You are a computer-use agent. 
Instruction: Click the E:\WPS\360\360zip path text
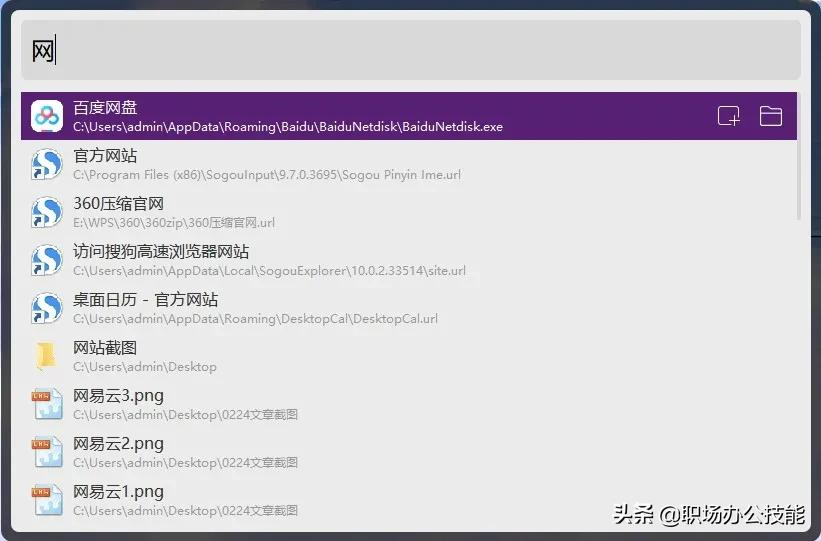pyautogui.click(x=174, y=223)
